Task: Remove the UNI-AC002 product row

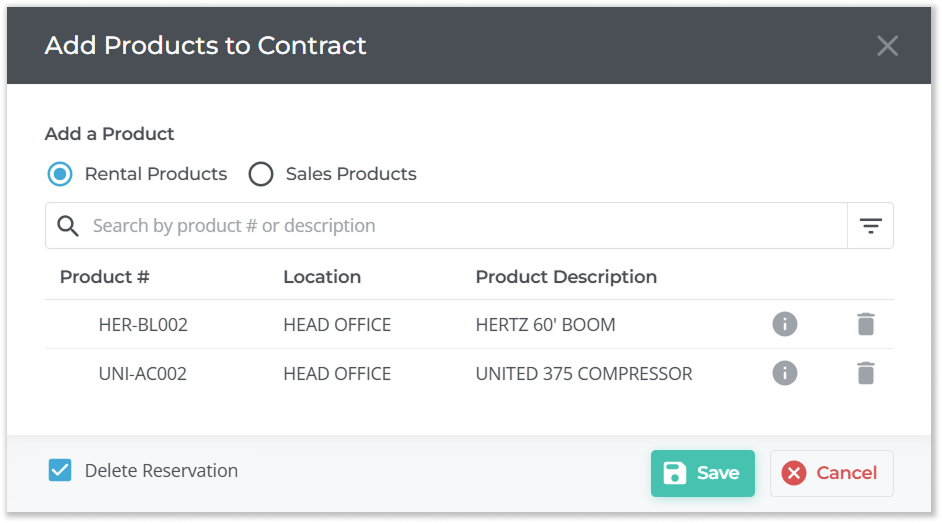Action: [x=866, y=373]
